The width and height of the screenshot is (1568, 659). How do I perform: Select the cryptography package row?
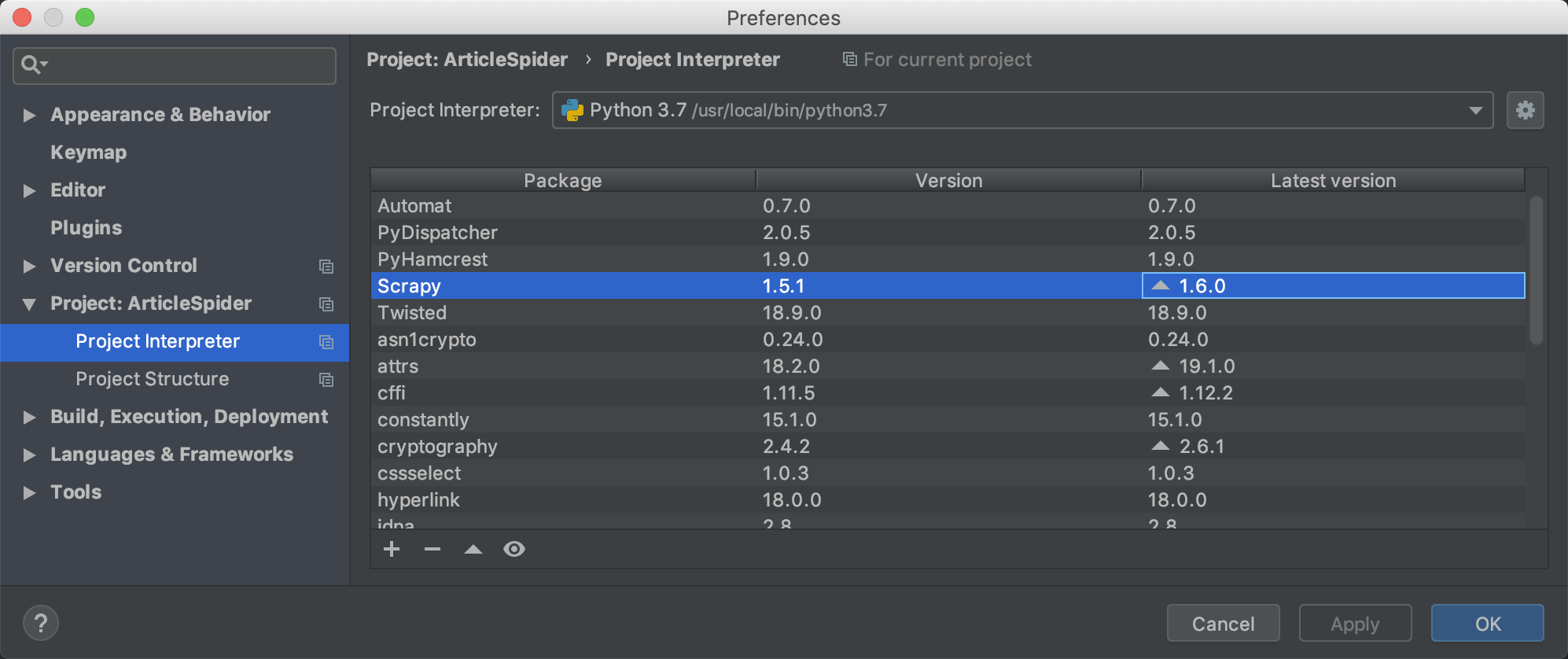point(948,447)
